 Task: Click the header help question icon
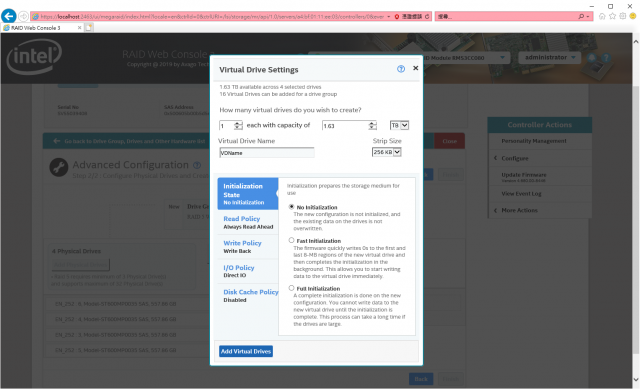[x=606, y=58]
